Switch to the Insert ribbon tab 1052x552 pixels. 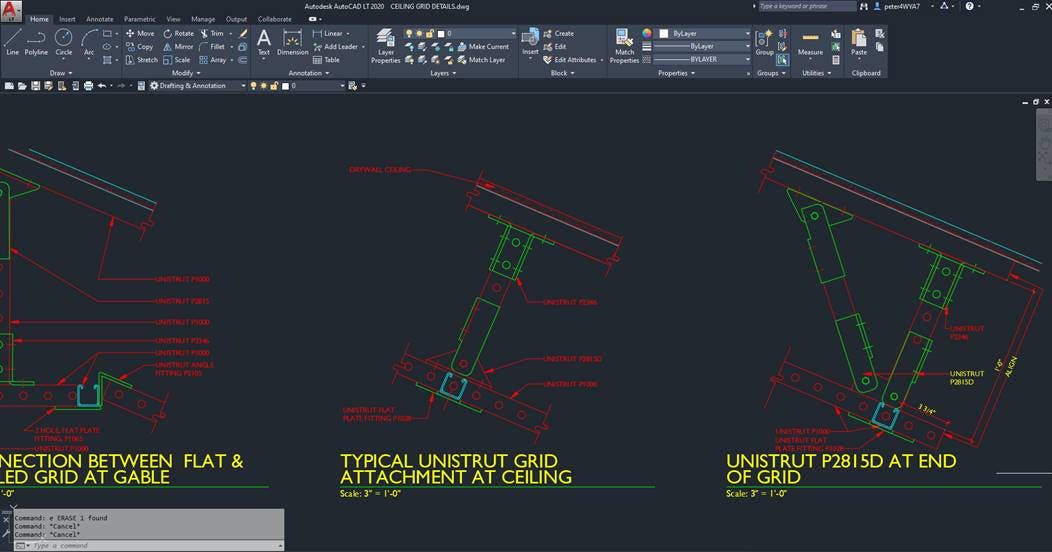[67, 19]
